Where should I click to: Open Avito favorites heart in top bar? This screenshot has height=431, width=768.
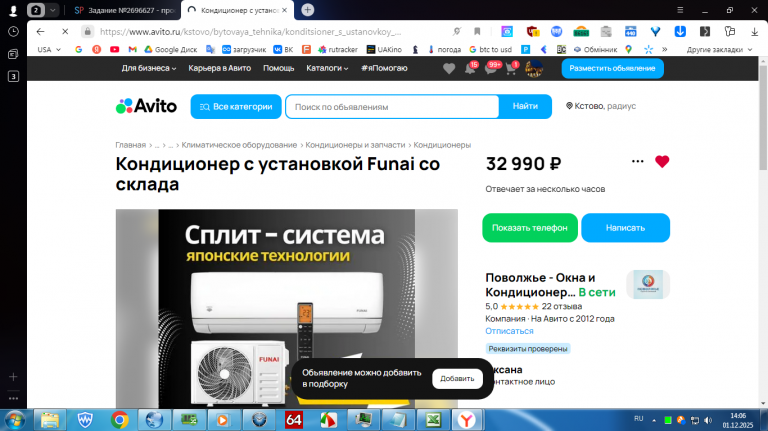(x=449, y=69)
